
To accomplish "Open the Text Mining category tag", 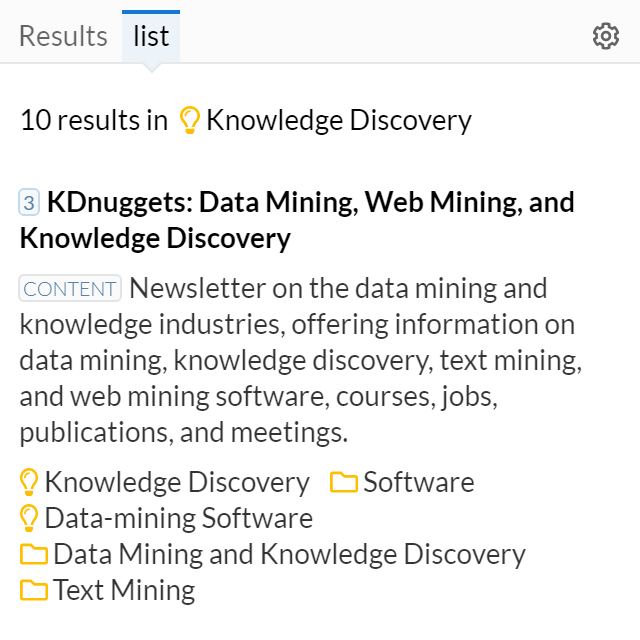I will tap(124, 590).
